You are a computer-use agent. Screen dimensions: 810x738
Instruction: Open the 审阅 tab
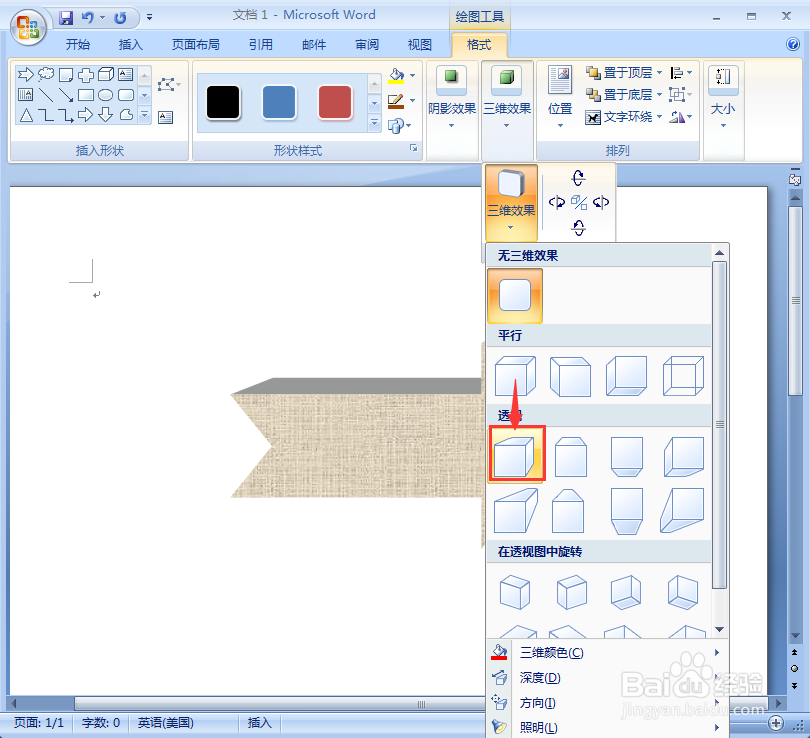367,45
